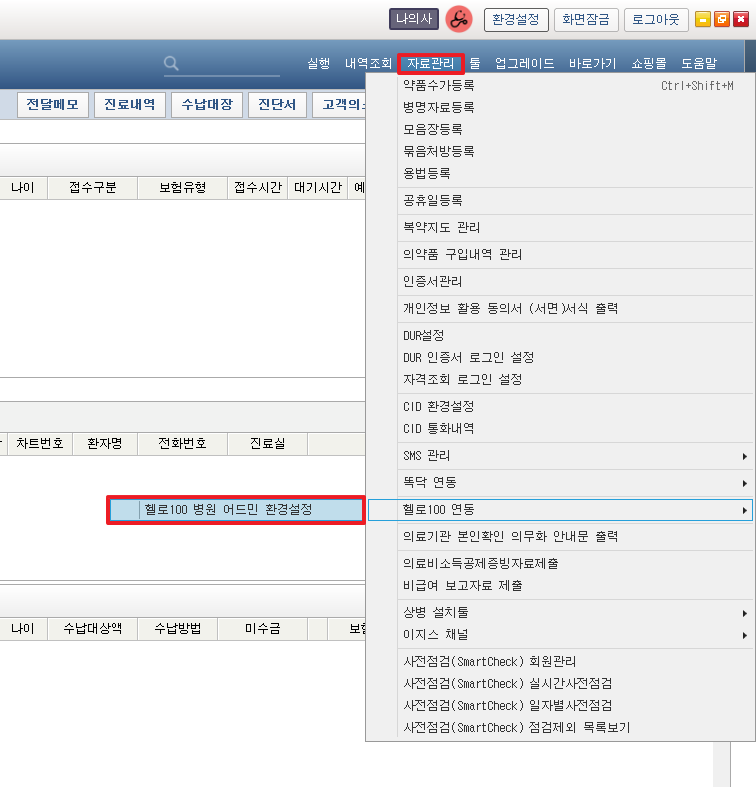Log out with the 로그아웃 button
Image resolution: width=756 pixels, height=787 pixels.
point(656,19)
